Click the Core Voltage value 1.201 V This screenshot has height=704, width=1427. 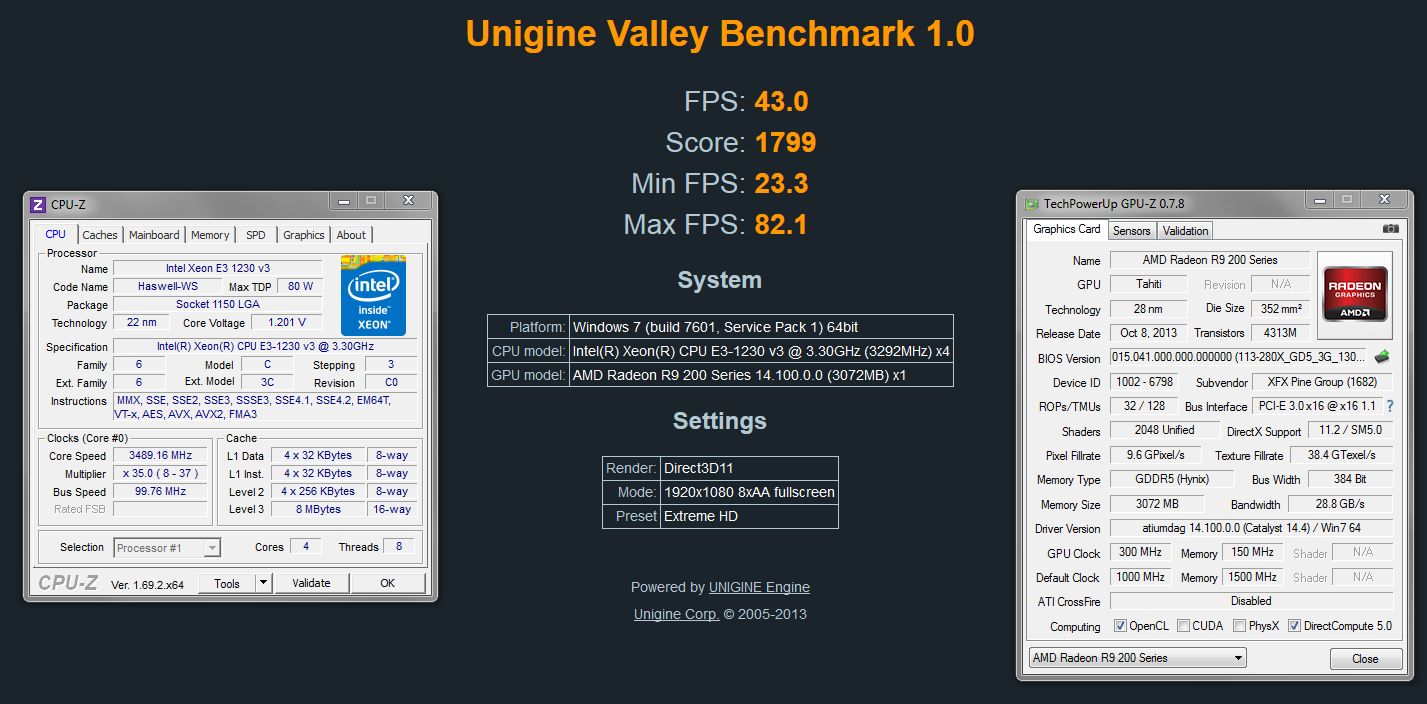[286, 322]
